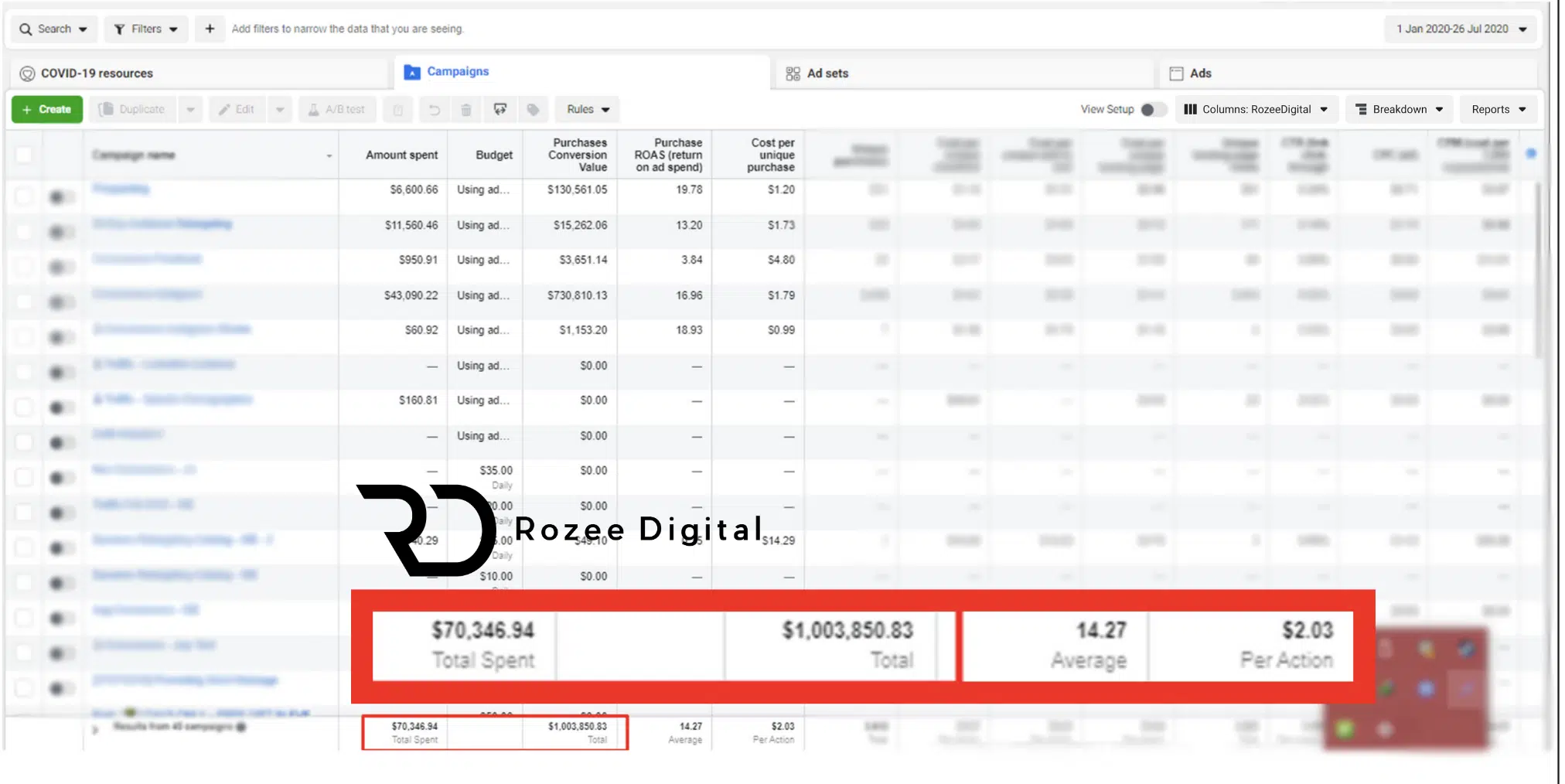This screenshot has width=1565, height=784.
Task: Click the blue customize-columns dot in the table header
Action: 1531,153
